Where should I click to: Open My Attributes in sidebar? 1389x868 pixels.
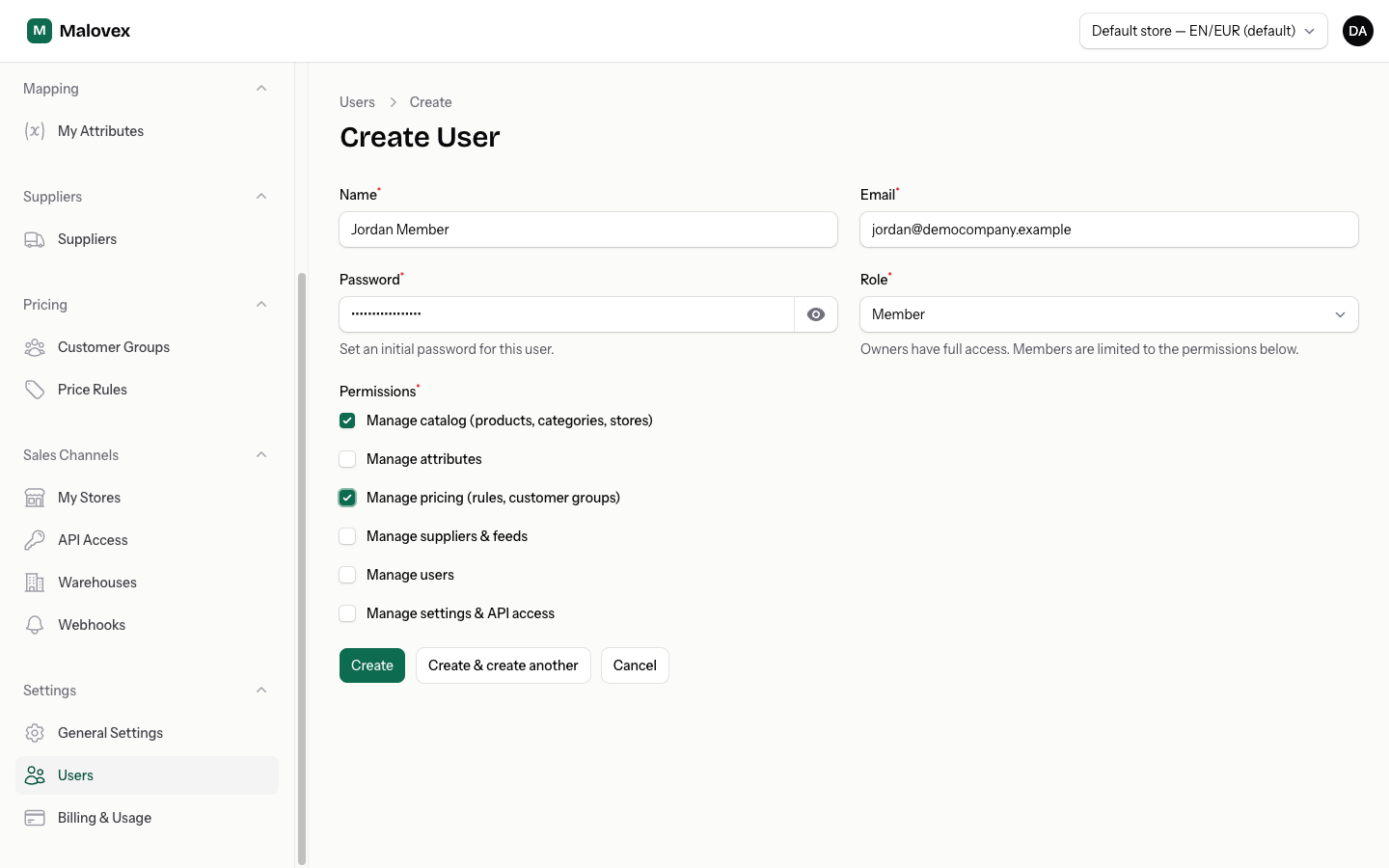[x=147, y=131]
